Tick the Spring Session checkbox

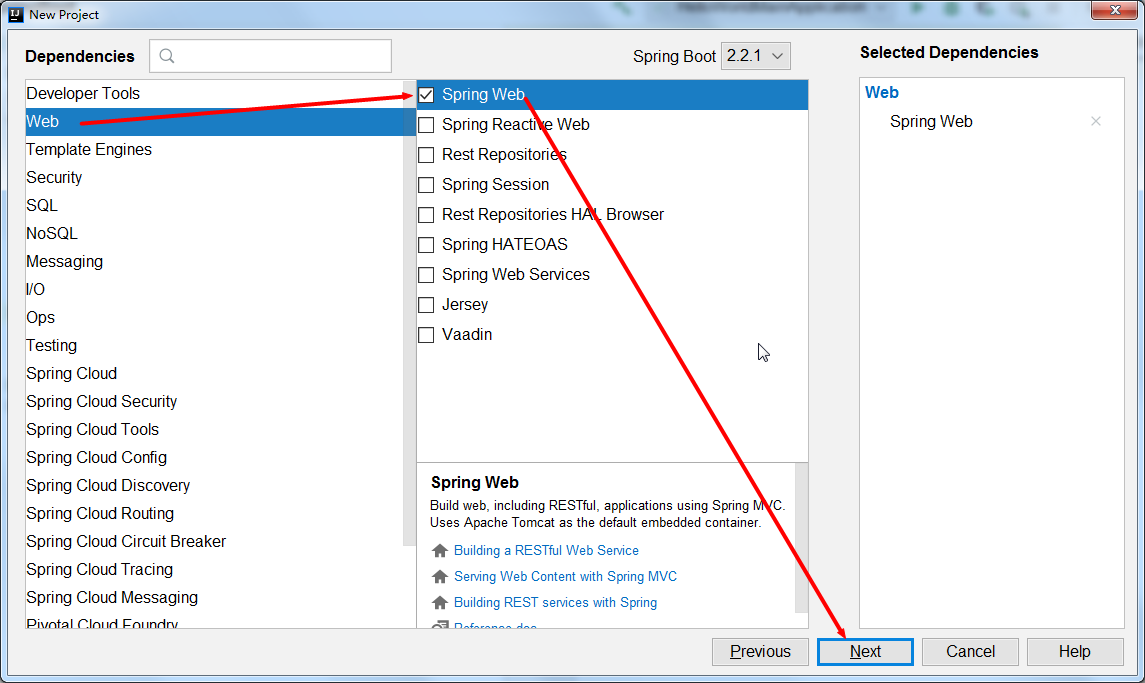click(426, 185)
